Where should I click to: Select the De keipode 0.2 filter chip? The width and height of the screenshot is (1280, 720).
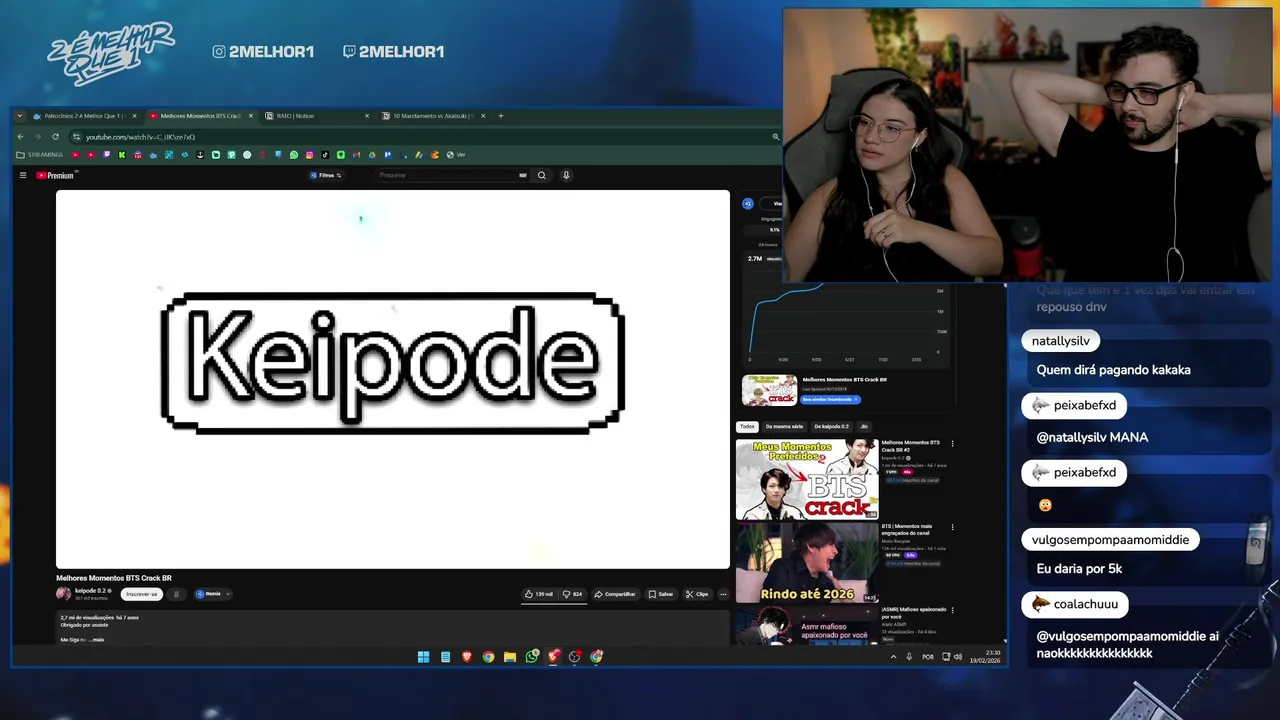coord(831,427)
